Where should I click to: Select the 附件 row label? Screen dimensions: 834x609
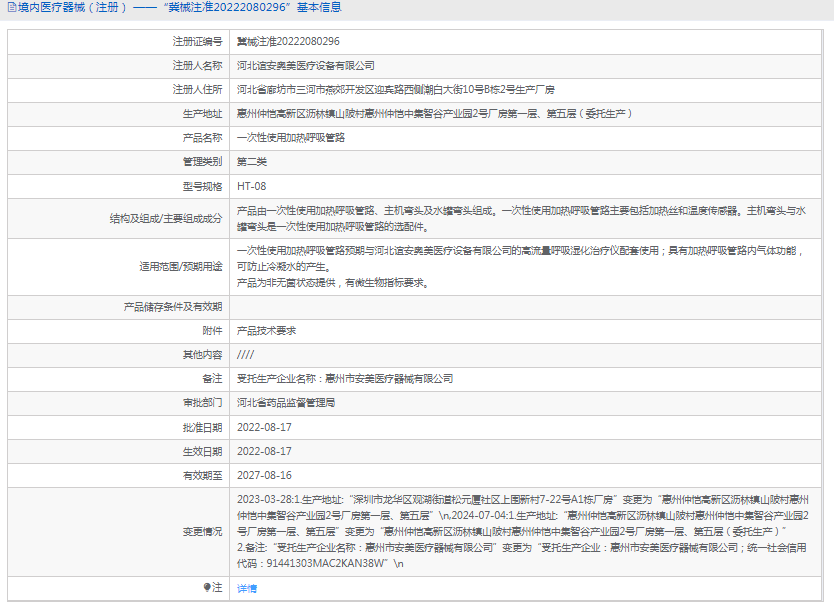point(212,331)
